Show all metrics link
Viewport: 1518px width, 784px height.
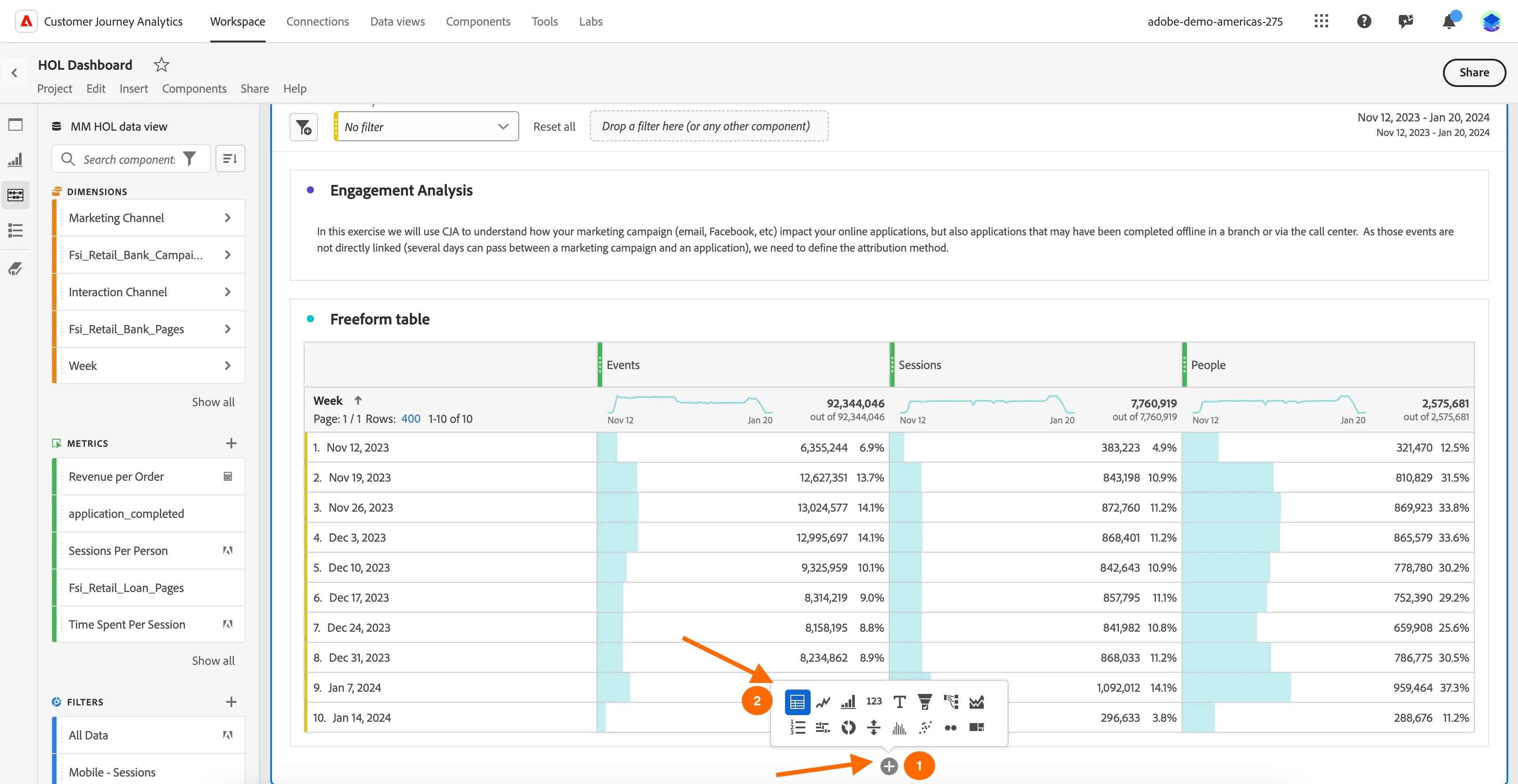click(213, 661)
